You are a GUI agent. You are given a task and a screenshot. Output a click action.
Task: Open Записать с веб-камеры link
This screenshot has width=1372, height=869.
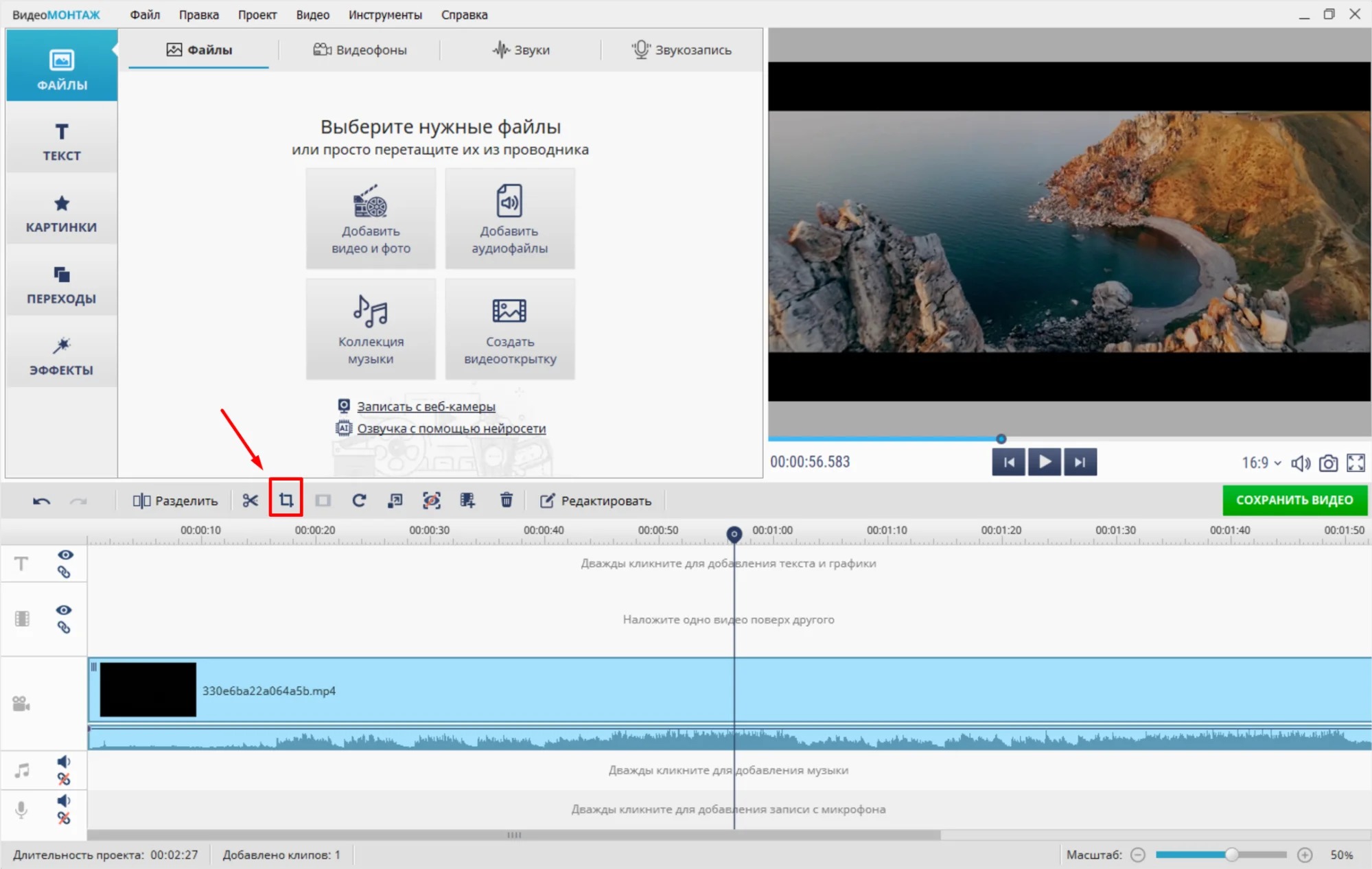(426, 406)
